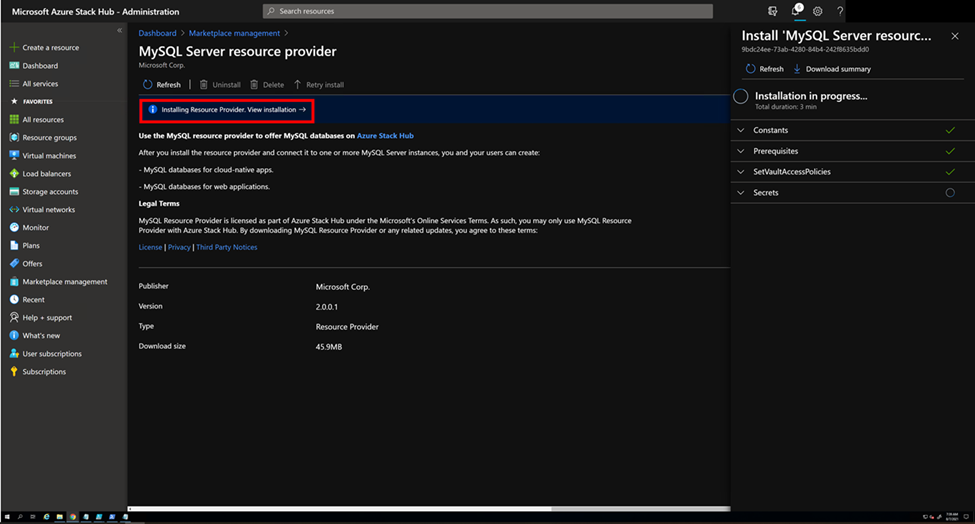Image resolution: width=975 pixels, height=524 pixels.
Task: Select Create a resource
Action: [x=50, y=48]
